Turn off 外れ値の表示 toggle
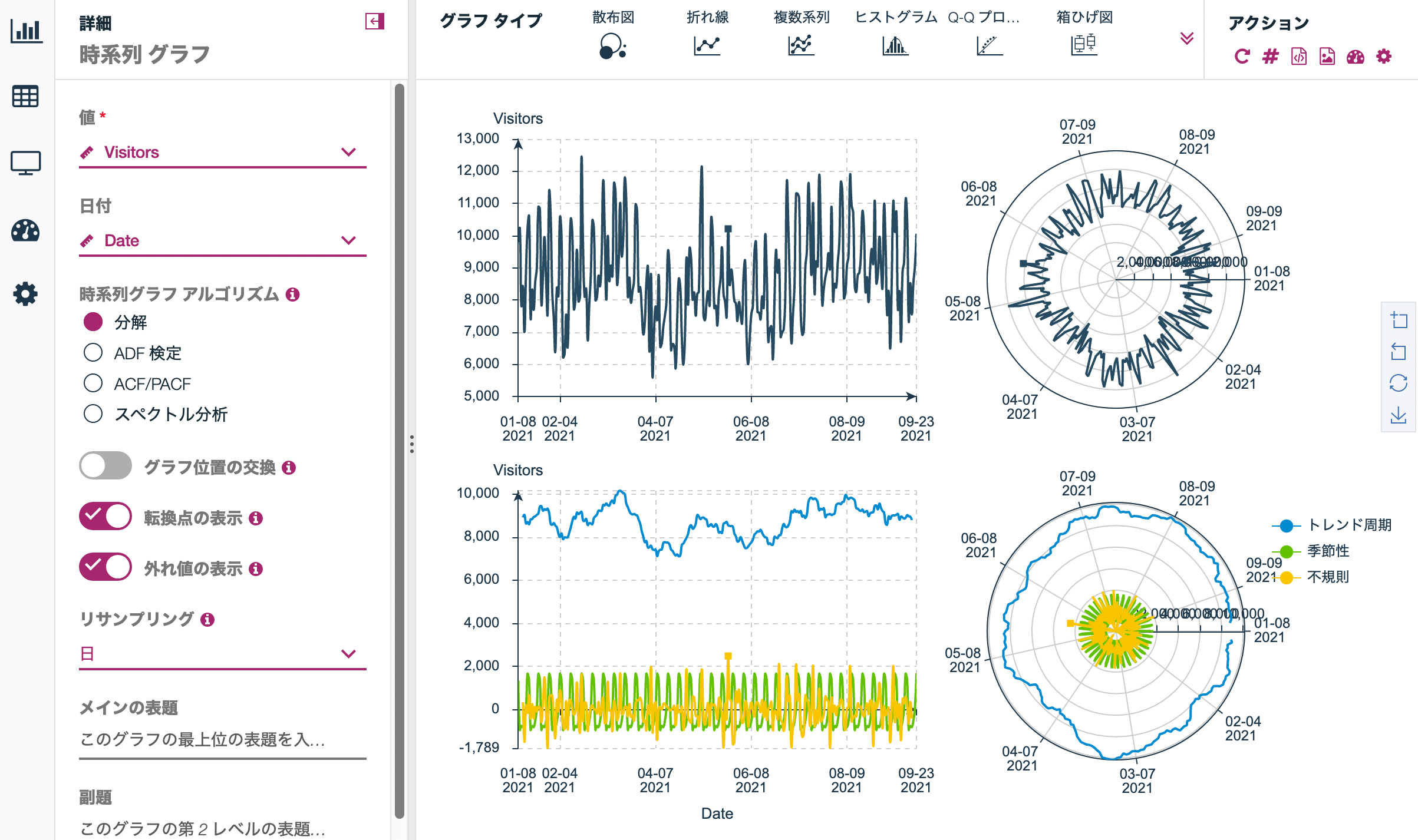This screenshot has width=1418, height=840. (x=105, y=567)
